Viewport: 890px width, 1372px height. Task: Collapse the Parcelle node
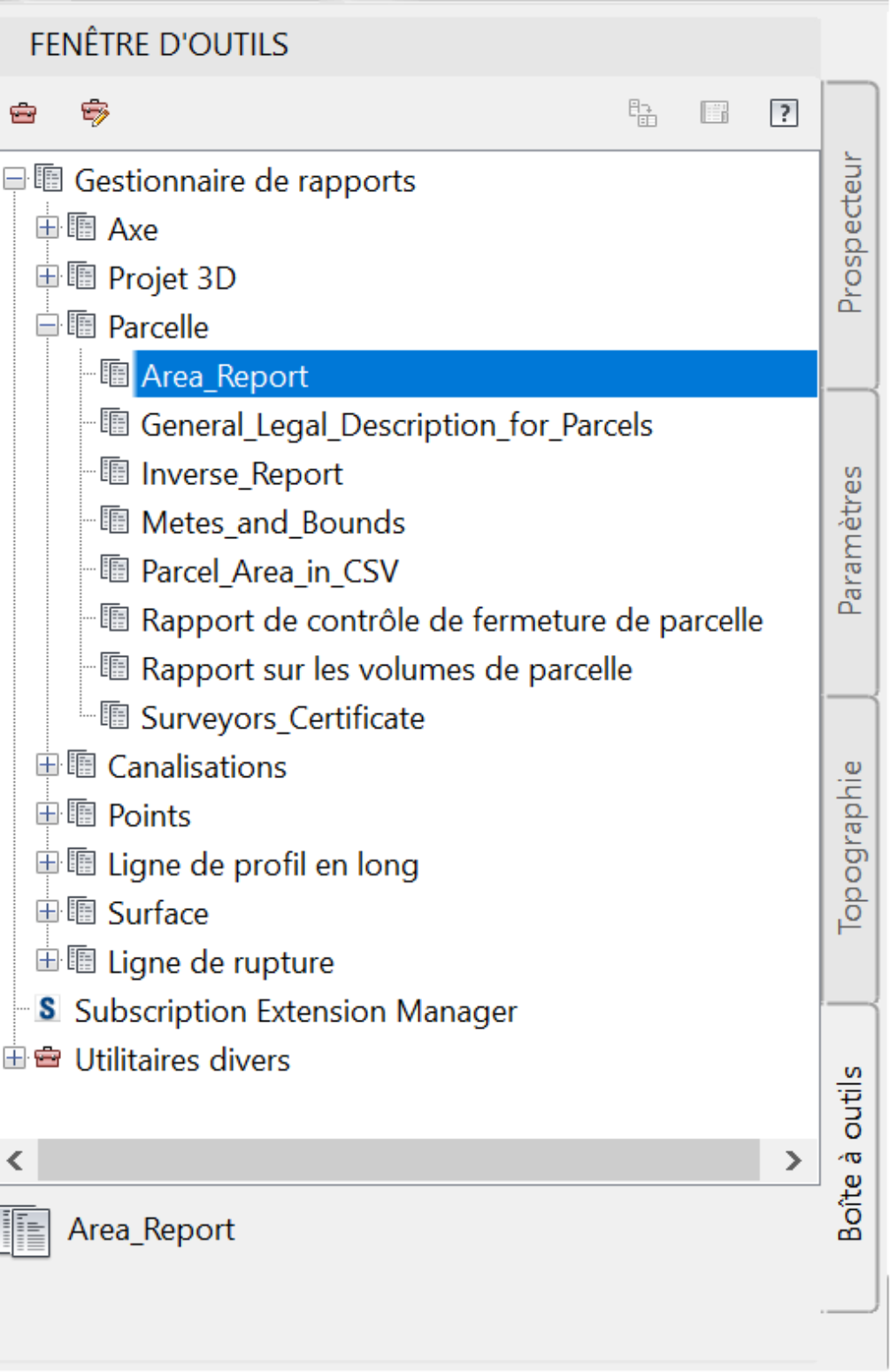point(47,326)
